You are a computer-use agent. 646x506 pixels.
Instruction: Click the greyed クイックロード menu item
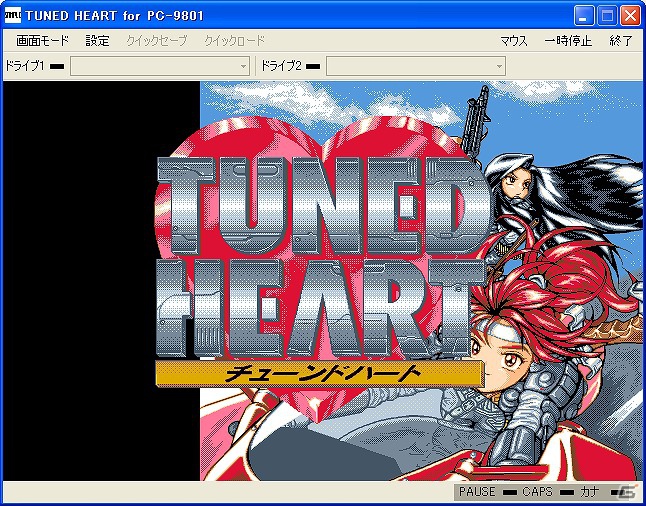coord(234,41)
